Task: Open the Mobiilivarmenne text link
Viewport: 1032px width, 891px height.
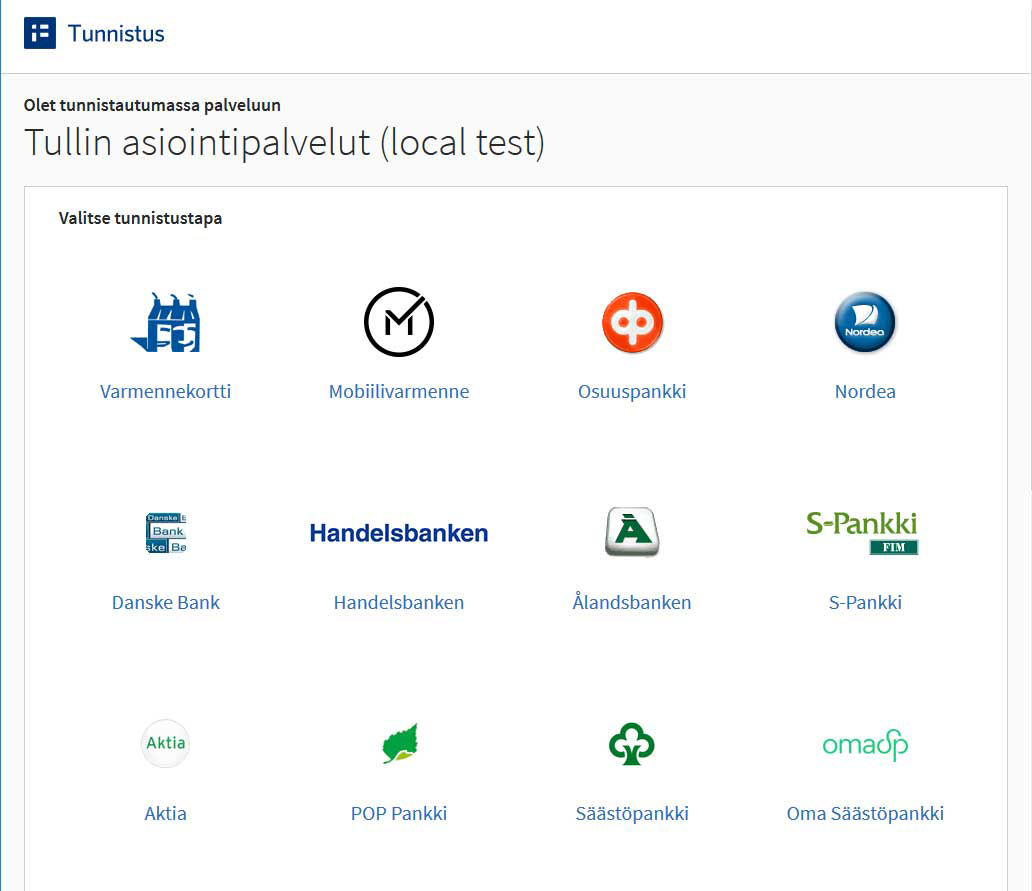Action: click(x=399, y=392)
